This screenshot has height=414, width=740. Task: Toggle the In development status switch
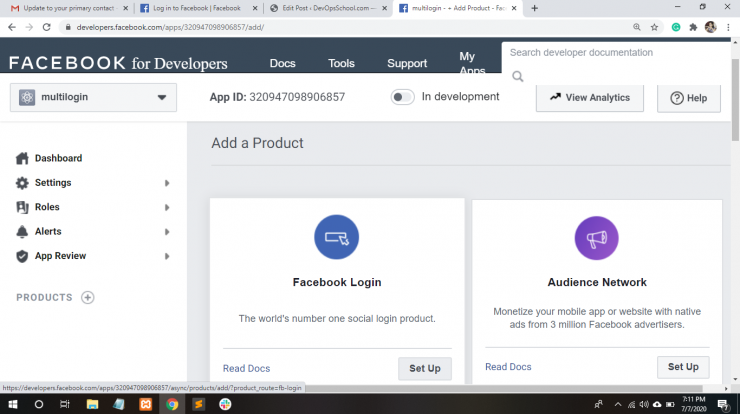(x=402, y=97)
